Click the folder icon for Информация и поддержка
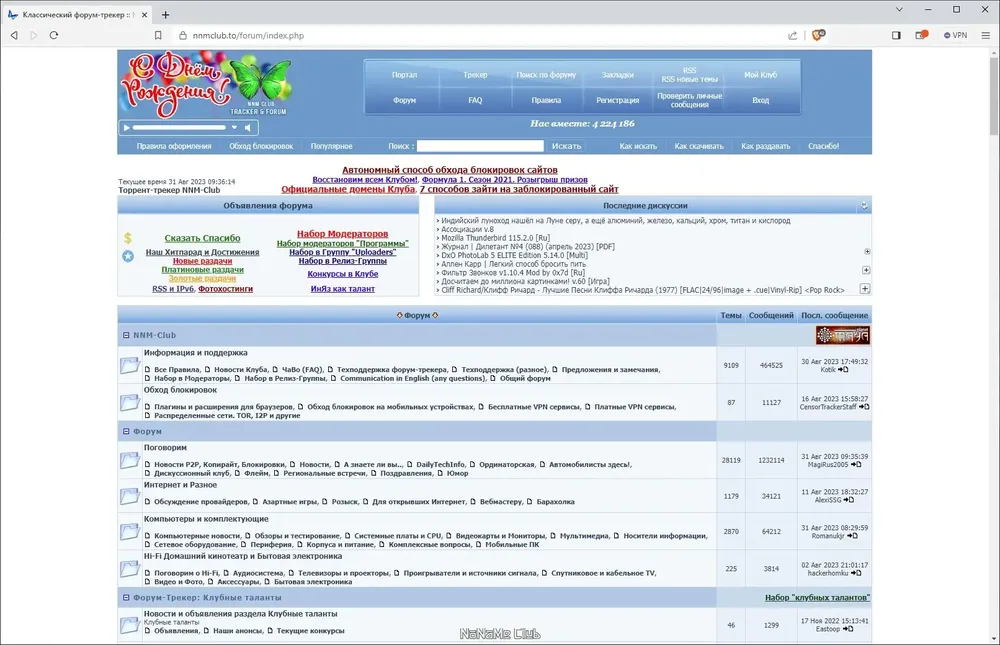Screen dimensions: 1000x645 129,365
